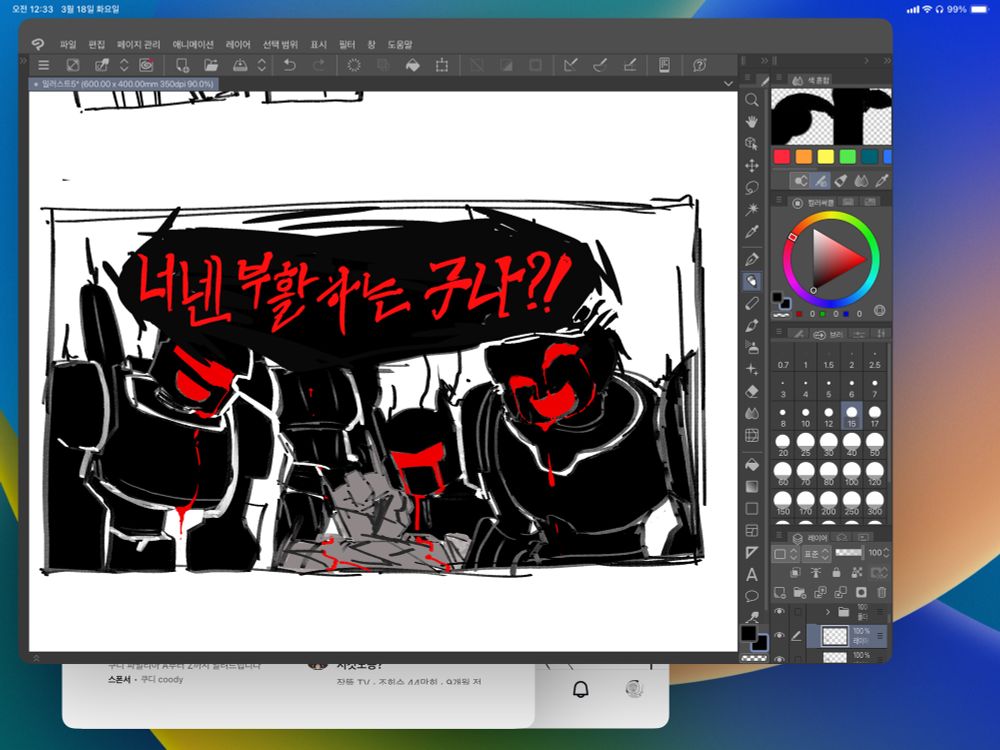The width and height of the screenshot is (1000, 750).
Task: Open the 레이어 menu
Action: coord(238,44)
